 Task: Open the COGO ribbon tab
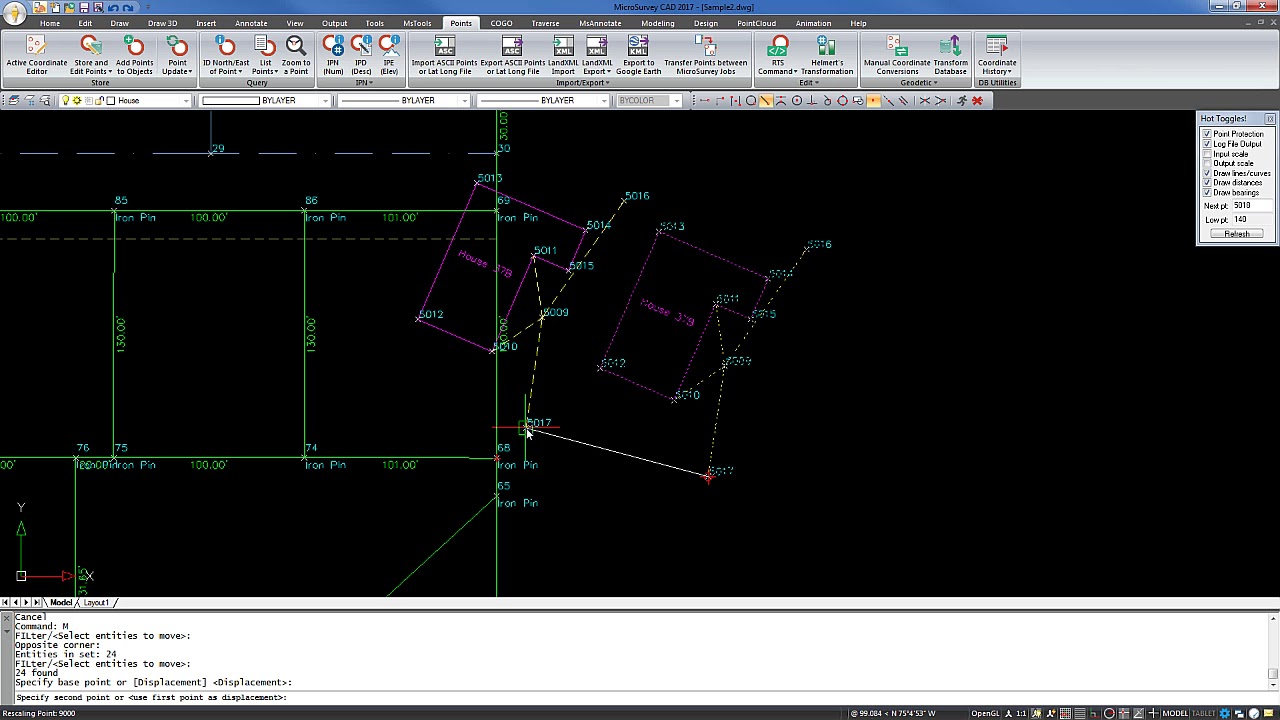coord(501,23)
